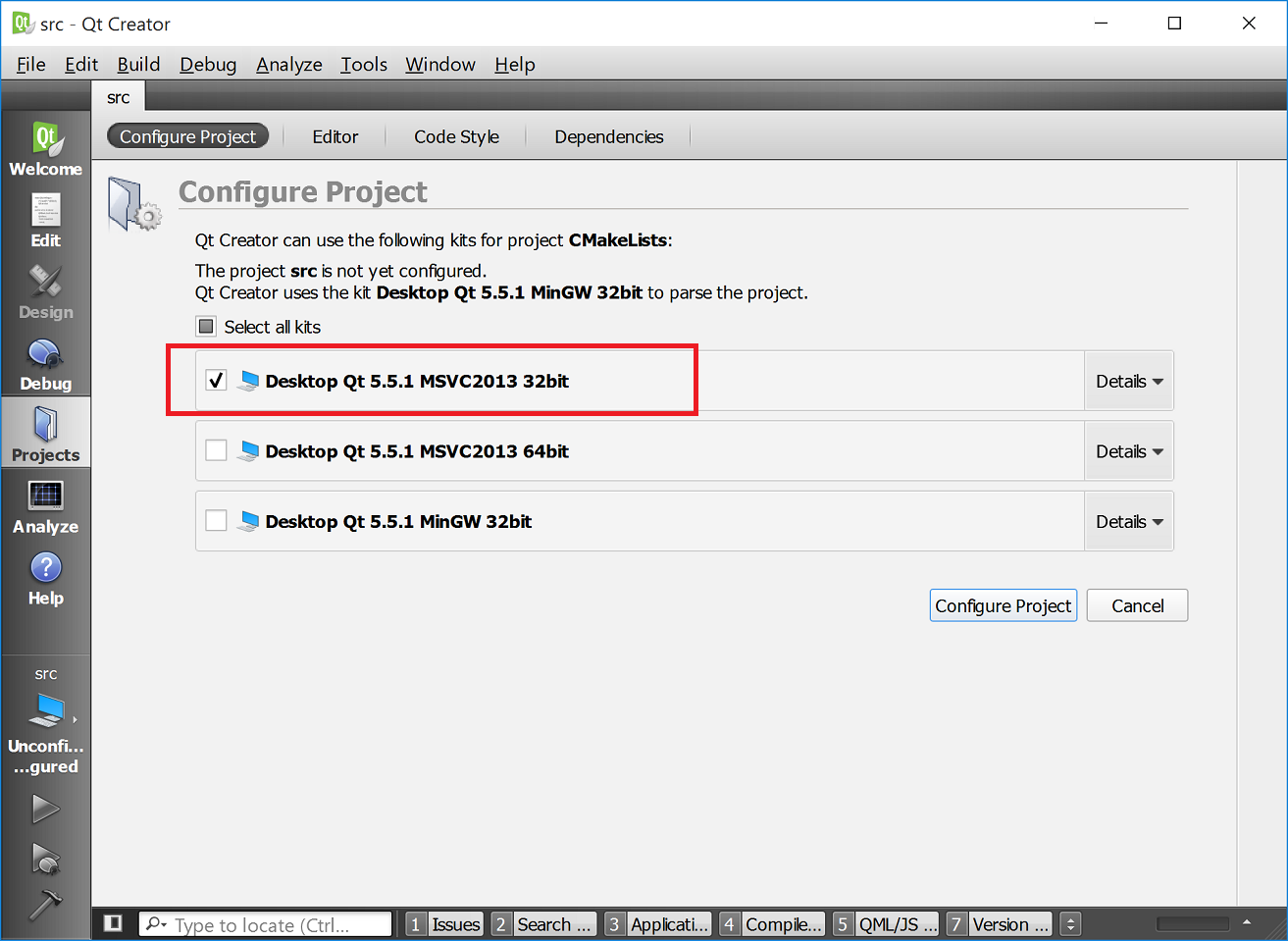Open the output panes selector arrows
The image size is (1288, 941).
(x=1071, y=924)
